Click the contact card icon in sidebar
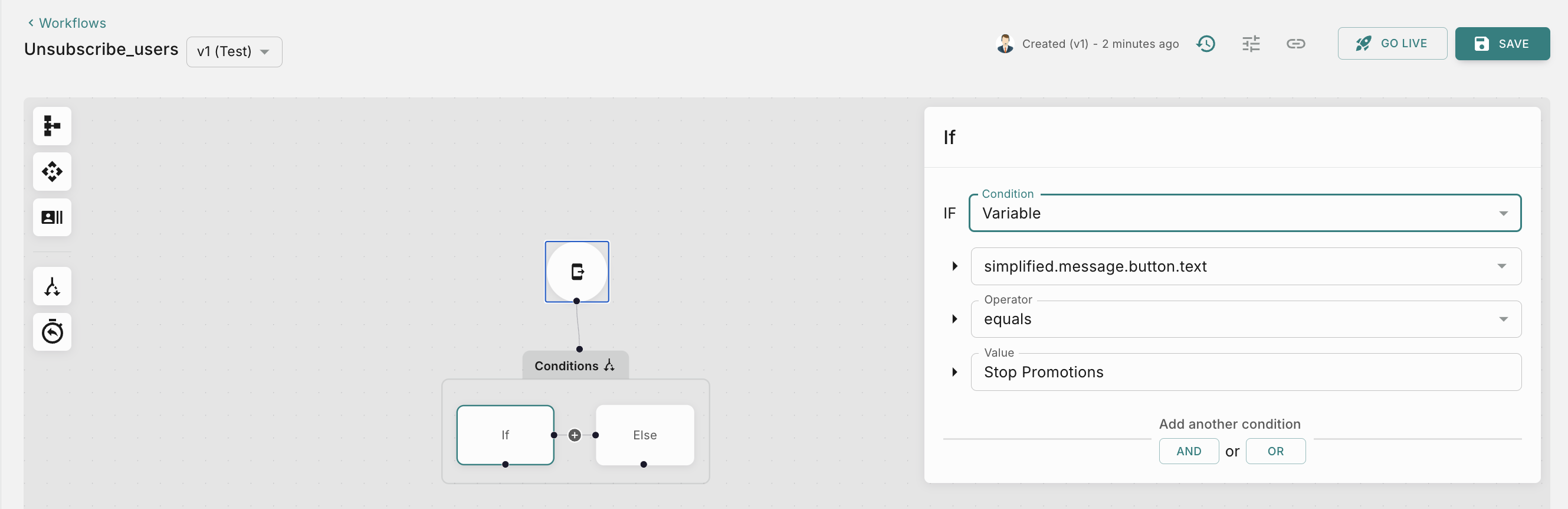Image resolution: width=1568 pixels, height=509 pixels. click(x=52, y=218)
